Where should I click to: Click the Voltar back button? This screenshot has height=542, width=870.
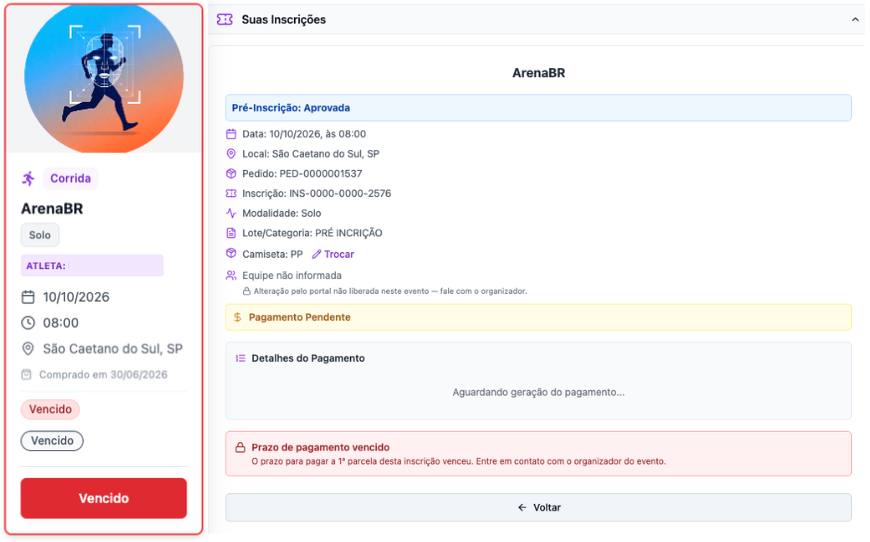[x=538, y=508]
